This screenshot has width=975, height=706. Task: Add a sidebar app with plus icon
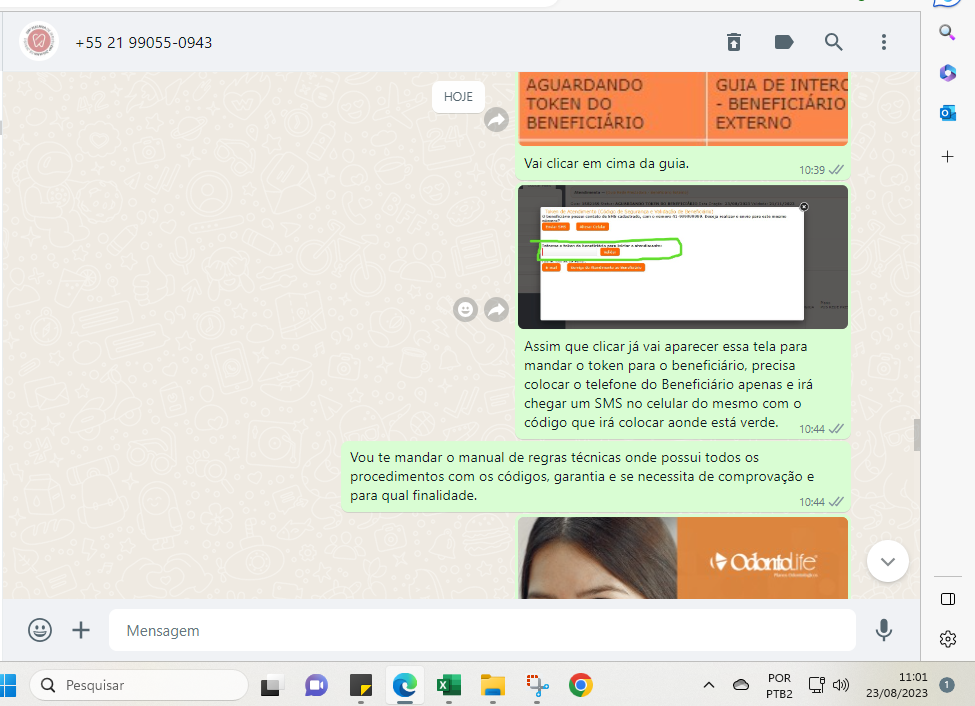click(x=947, y=157)
